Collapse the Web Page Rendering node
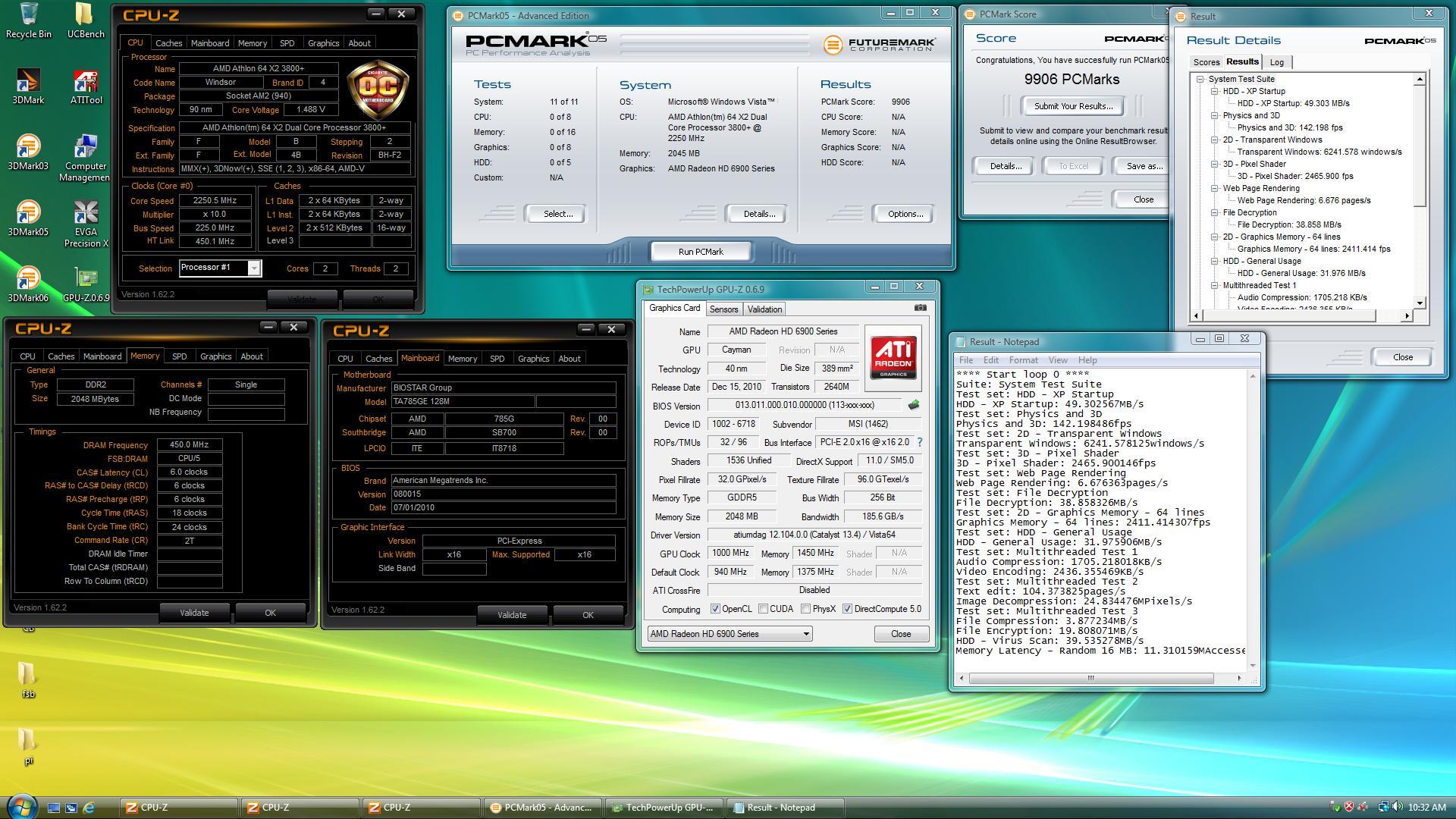Image resolution: width=1456 pixels, height=819 pixels. pos(1214,188)
